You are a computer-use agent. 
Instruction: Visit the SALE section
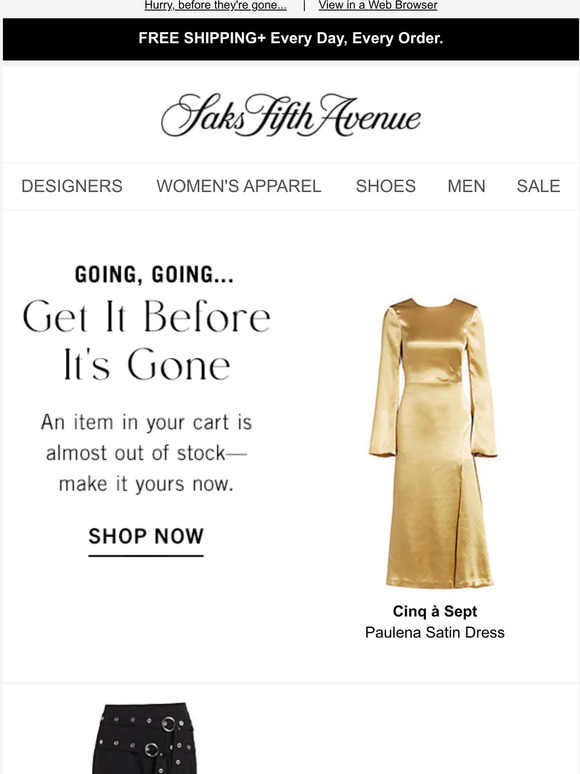pos(538,186)
